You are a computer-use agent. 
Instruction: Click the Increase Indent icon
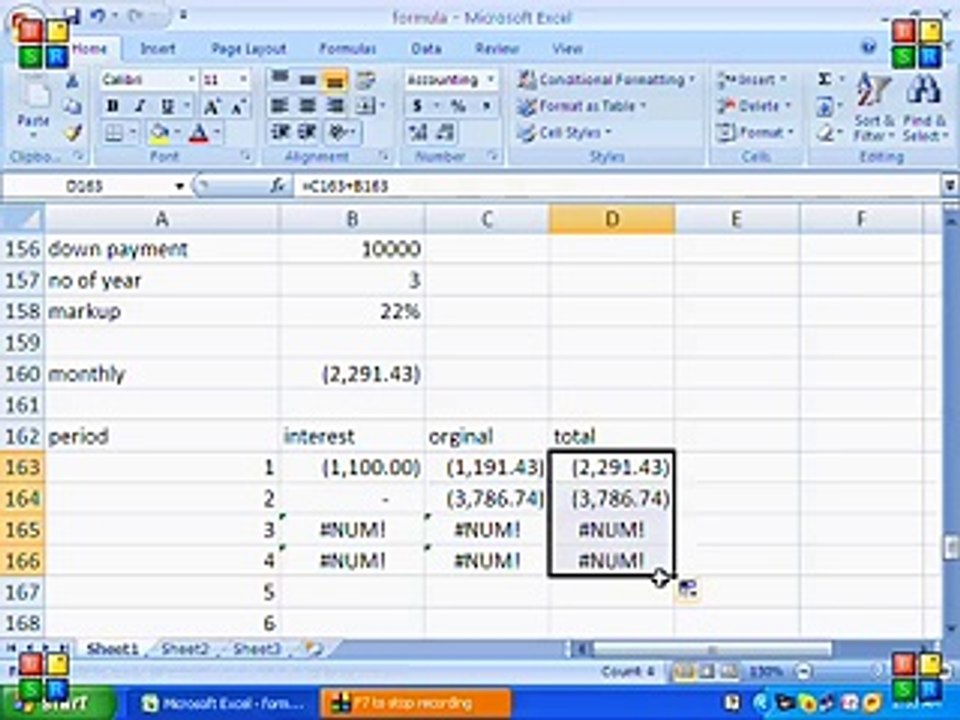click(x=307, y=132)
